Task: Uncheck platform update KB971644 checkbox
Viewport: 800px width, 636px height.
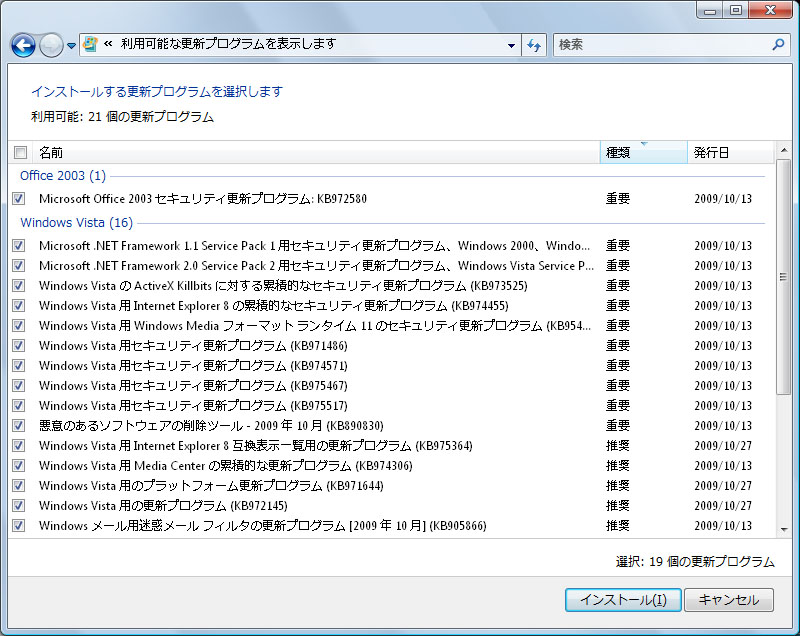Action: [19, 485]
